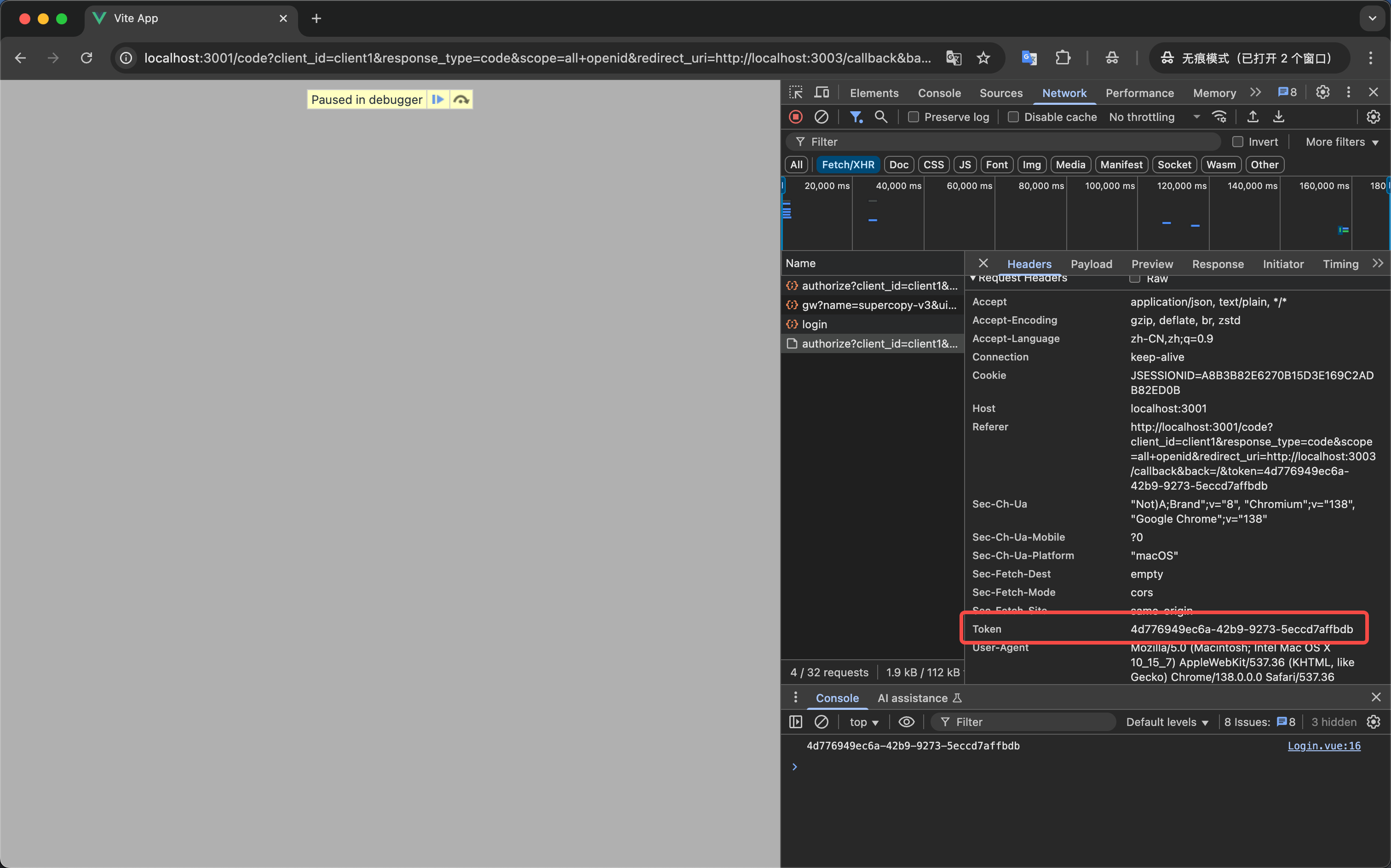This screenshot has height=868, width=1391.
Task: Select the All request type filter
Action: pyautogui.click(x=796, y=165)
